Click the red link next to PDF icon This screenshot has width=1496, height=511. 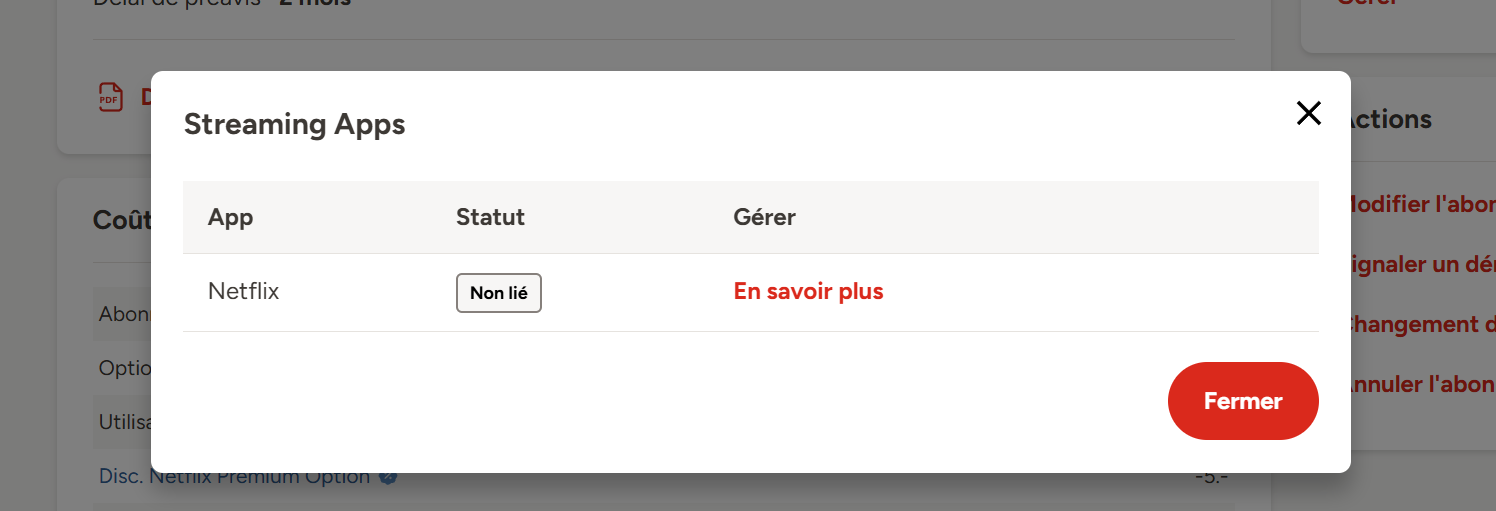[145, 98]
